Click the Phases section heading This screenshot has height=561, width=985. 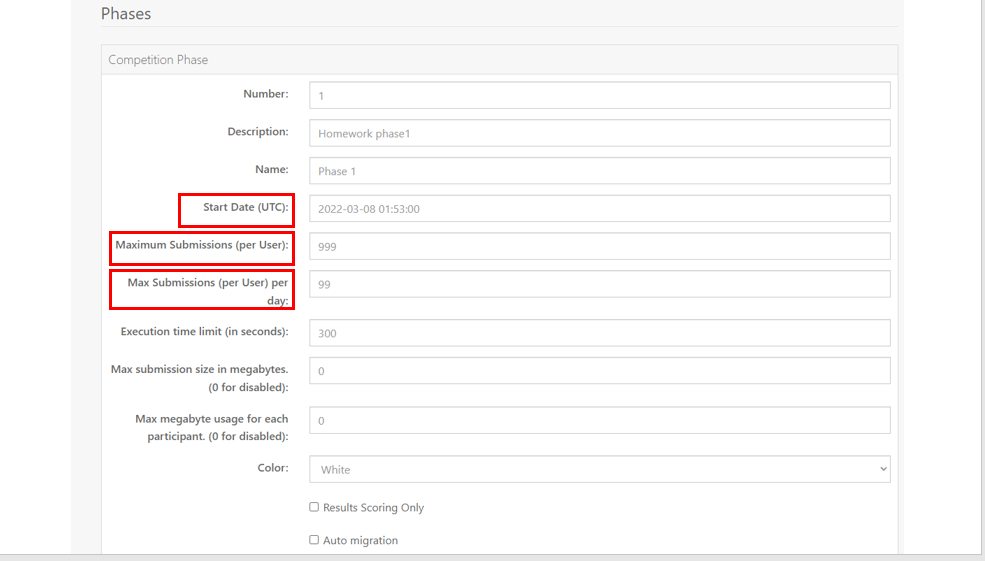click(126, 14)
